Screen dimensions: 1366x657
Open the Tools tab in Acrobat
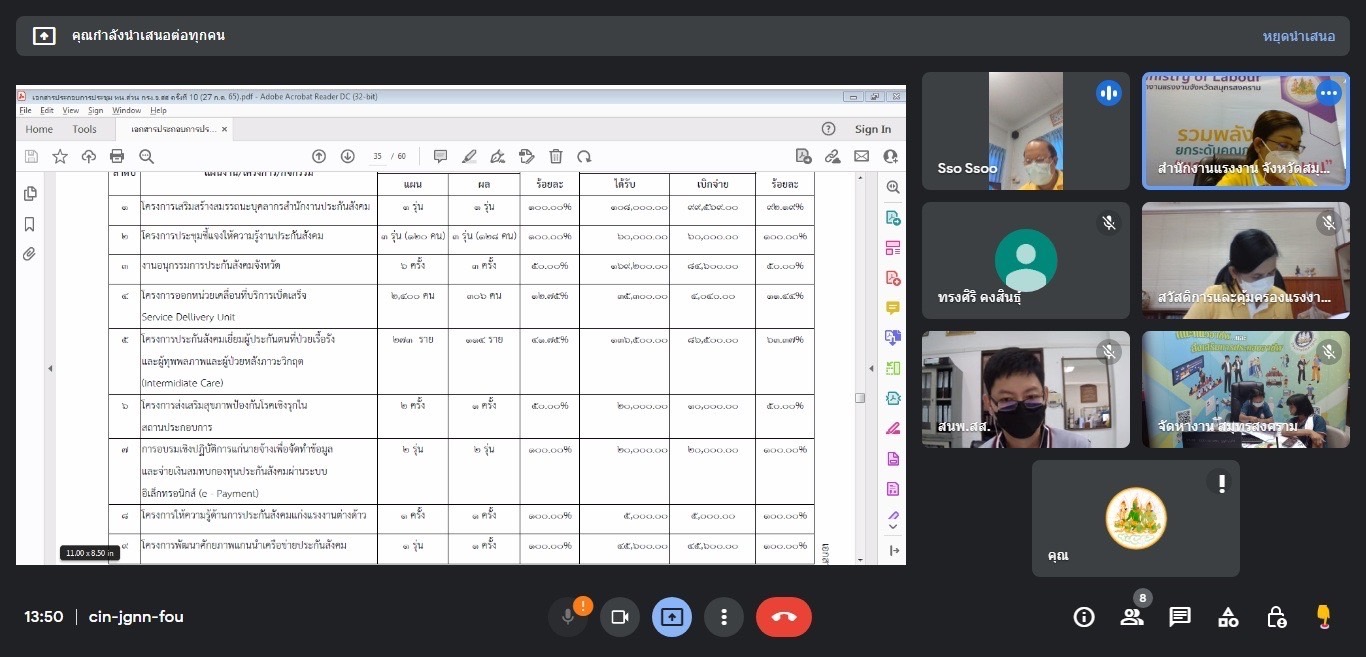point(85,129)
